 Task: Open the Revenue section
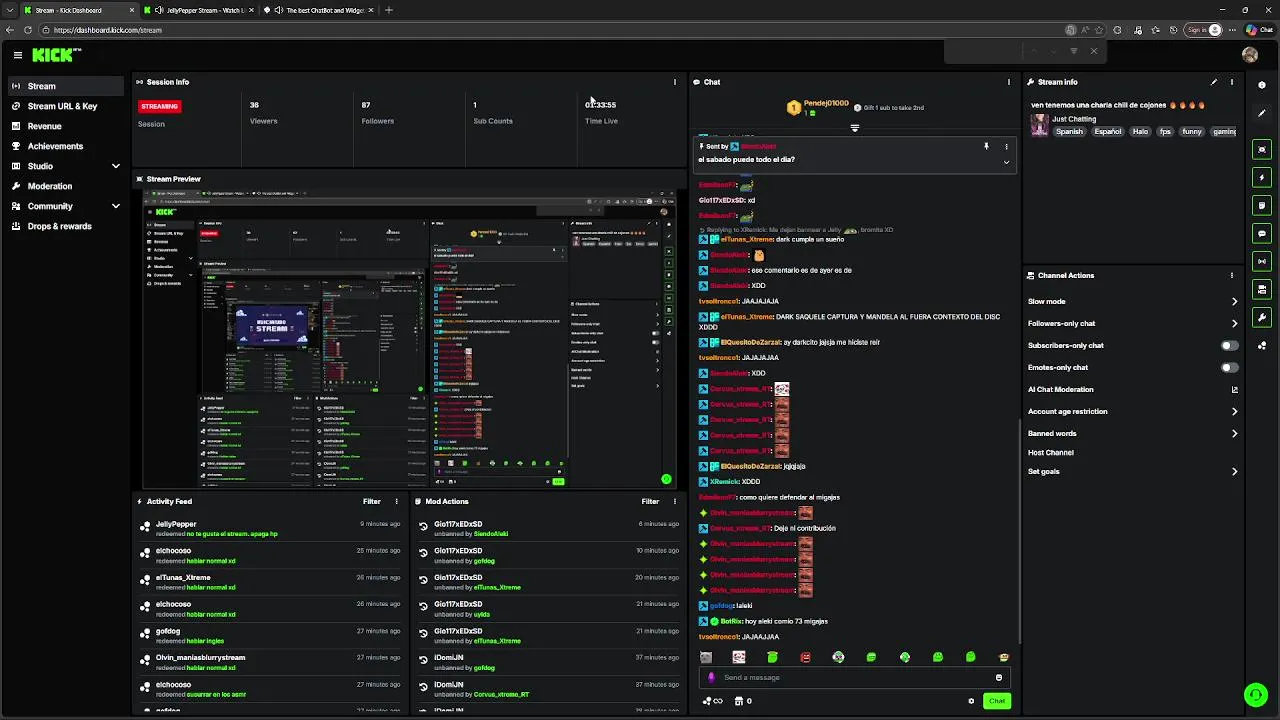point(66,126)
